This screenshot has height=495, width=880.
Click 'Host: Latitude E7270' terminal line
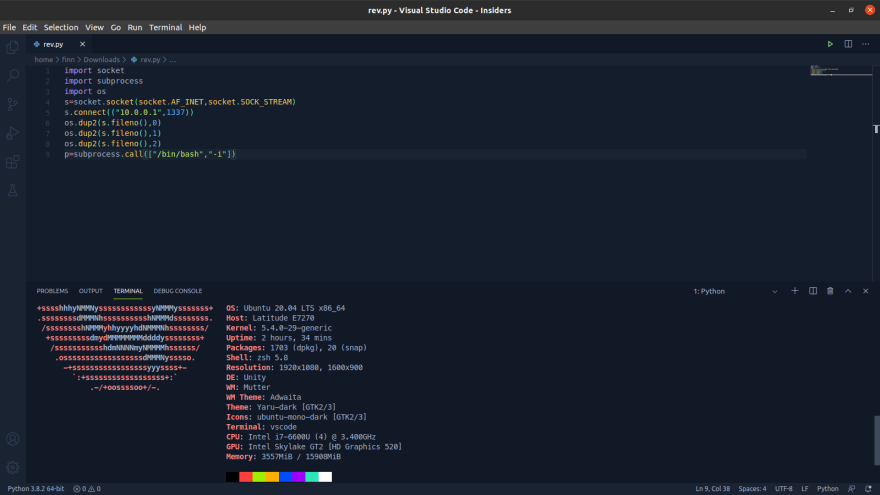coord(270,318)
